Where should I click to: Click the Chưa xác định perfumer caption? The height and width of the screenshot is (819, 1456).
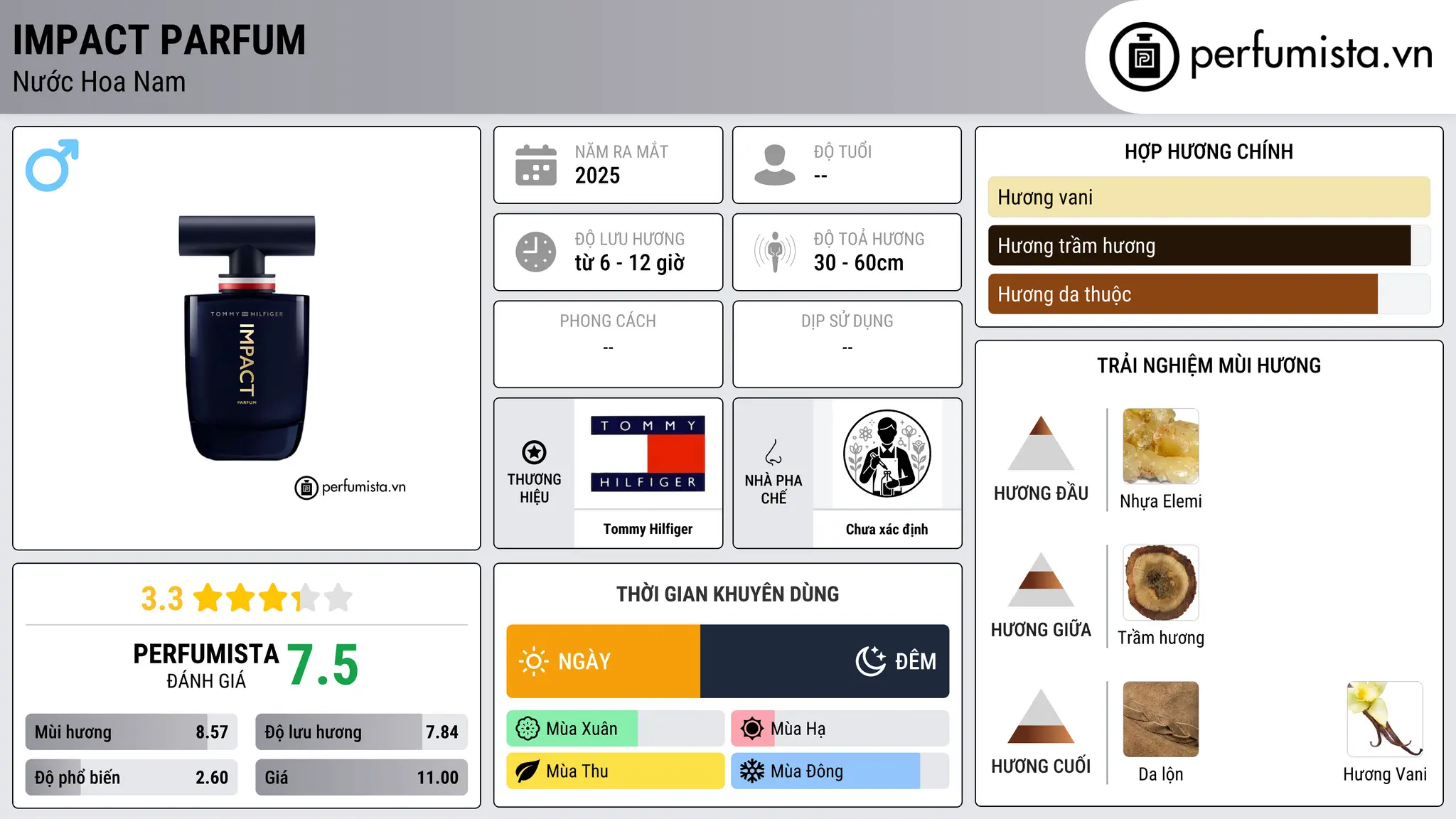[887, 529]
